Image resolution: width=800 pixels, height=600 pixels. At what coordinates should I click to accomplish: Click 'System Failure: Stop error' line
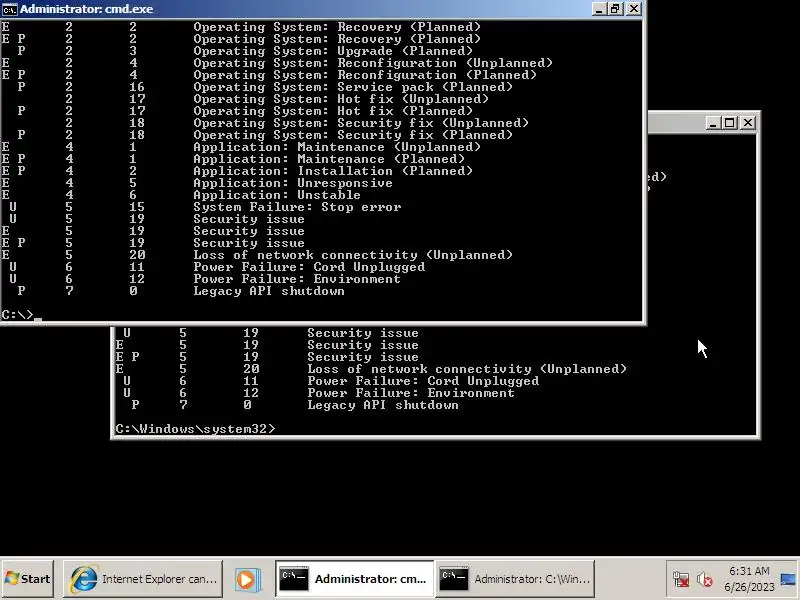(x=297, y=207)
